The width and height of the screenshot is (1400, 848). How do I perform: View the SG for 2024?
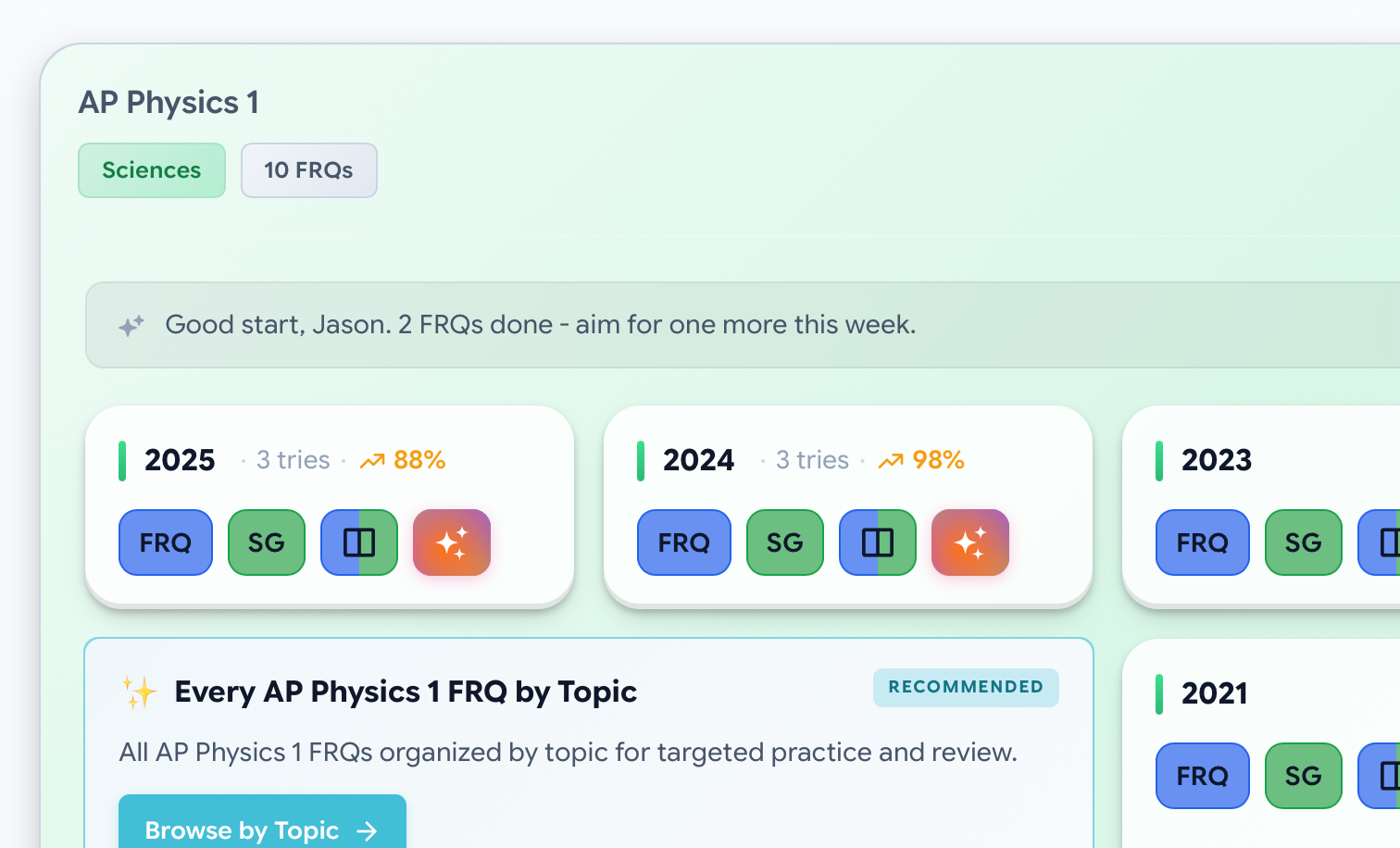tap(784, 542)
